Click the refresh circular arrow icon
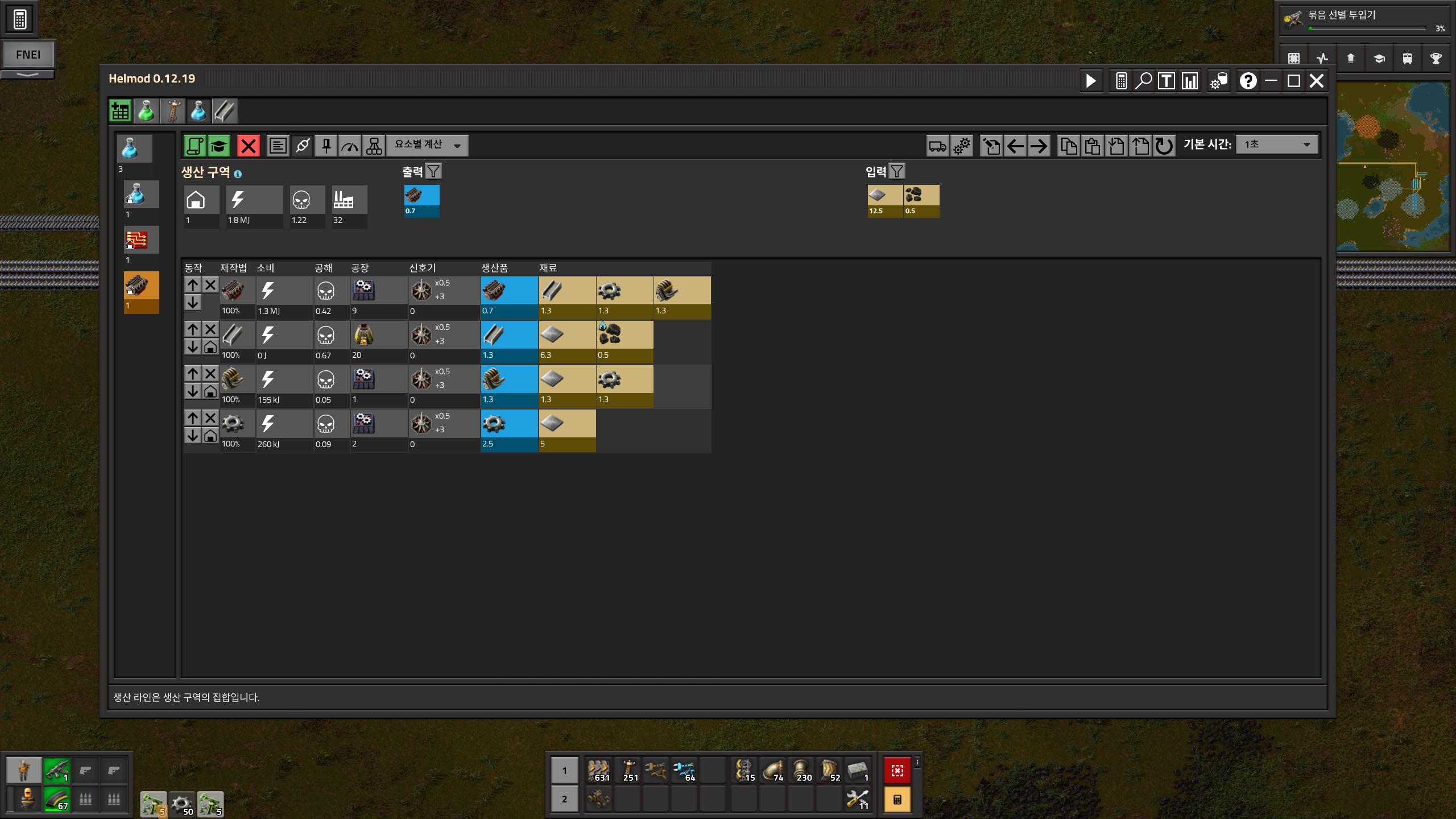 point(1164,146)
